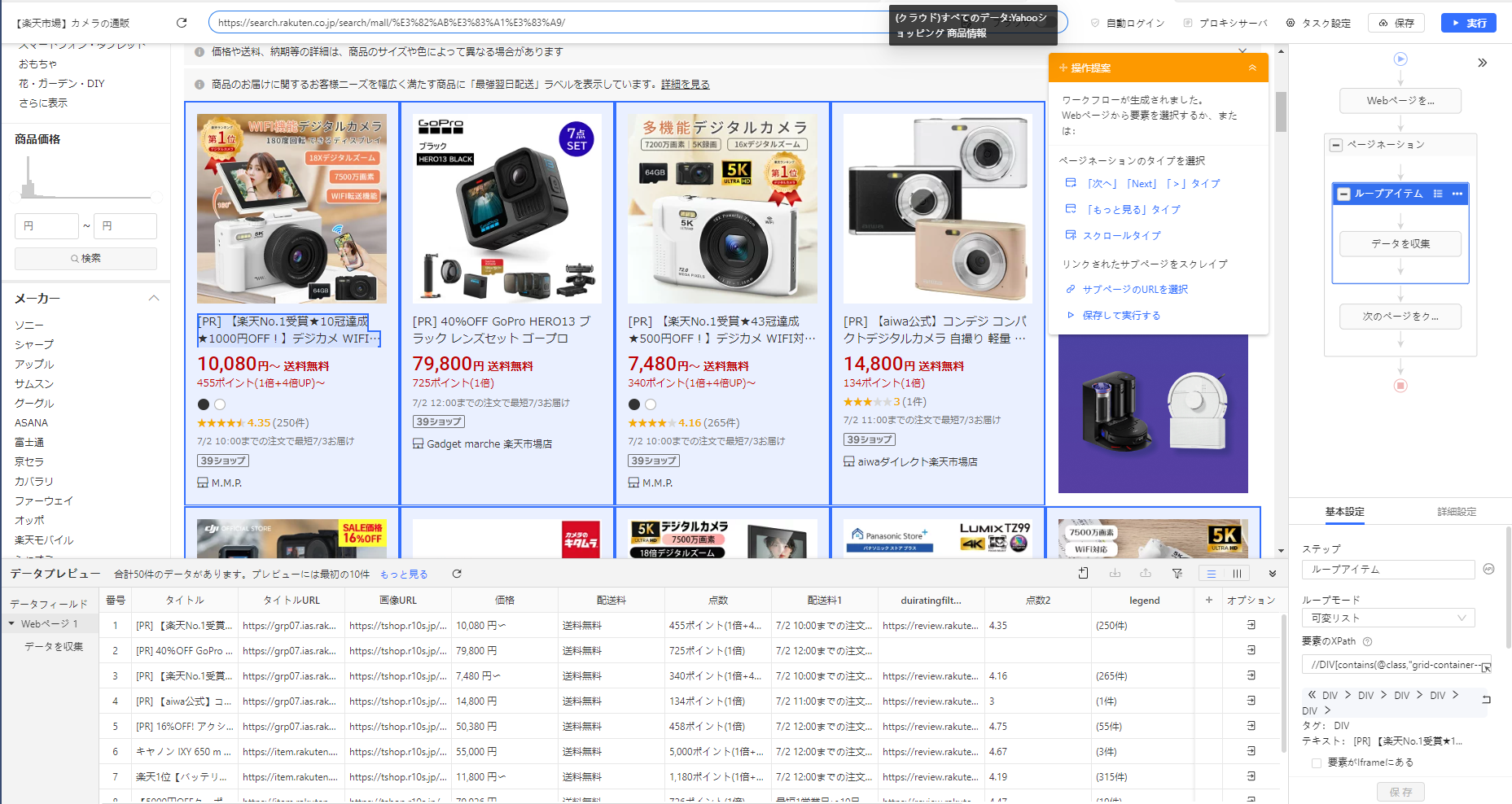
Task: Choose the 「次へ」「Next」「>」 pagination type
Action: (x=1153, y=184)
